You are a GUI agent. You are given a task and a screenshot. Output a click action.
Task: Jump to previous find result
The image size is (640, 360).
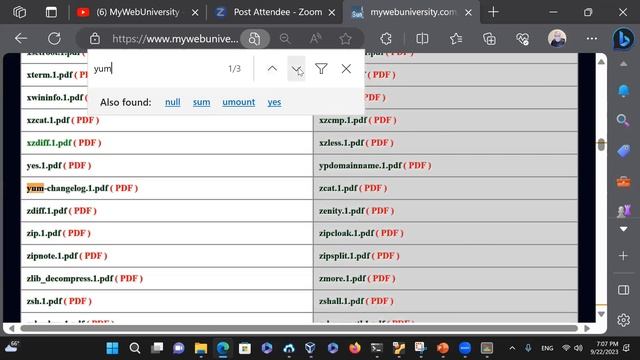tap(272, 69)
